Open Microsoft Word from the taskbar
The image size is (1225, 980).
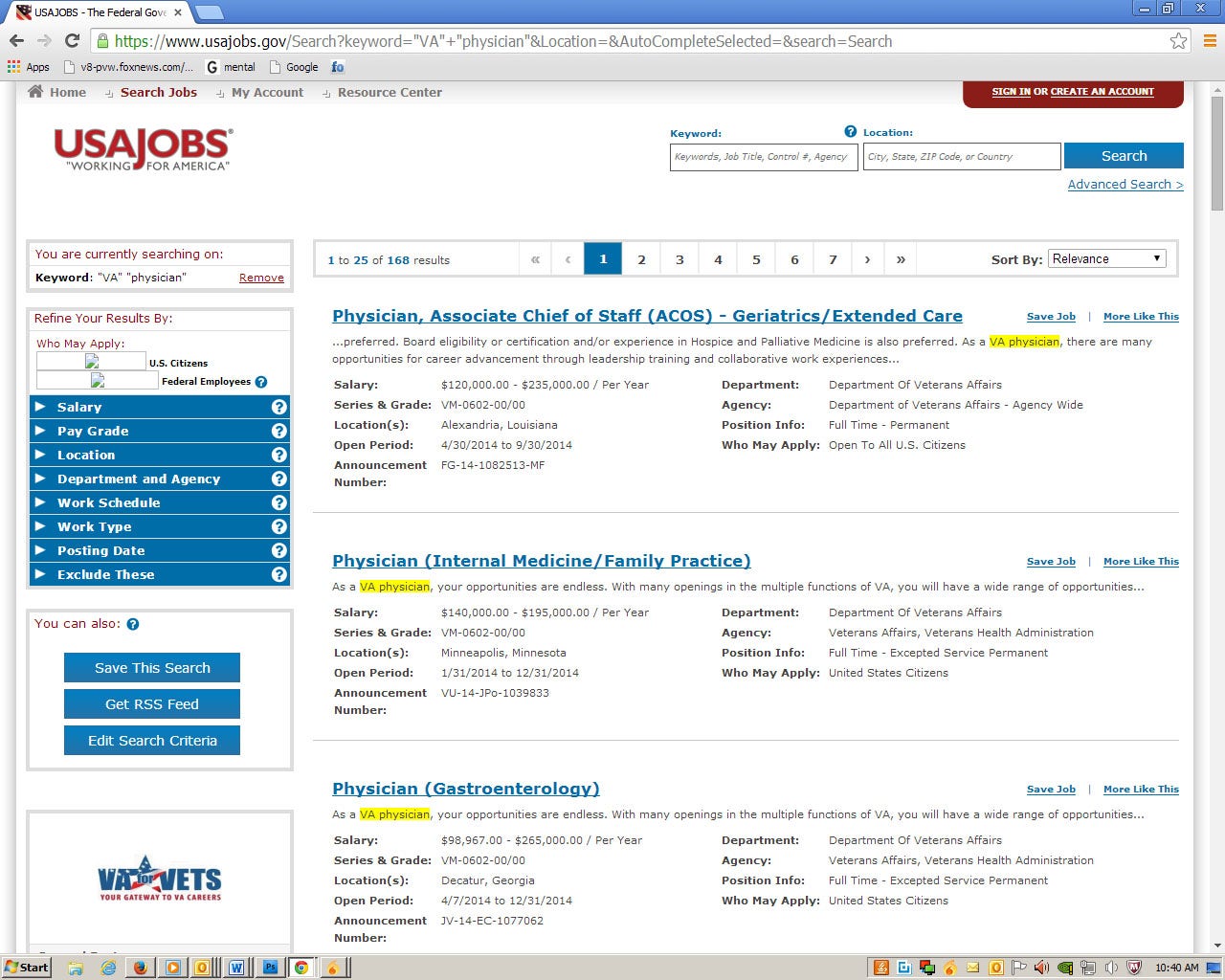(235, 968)
